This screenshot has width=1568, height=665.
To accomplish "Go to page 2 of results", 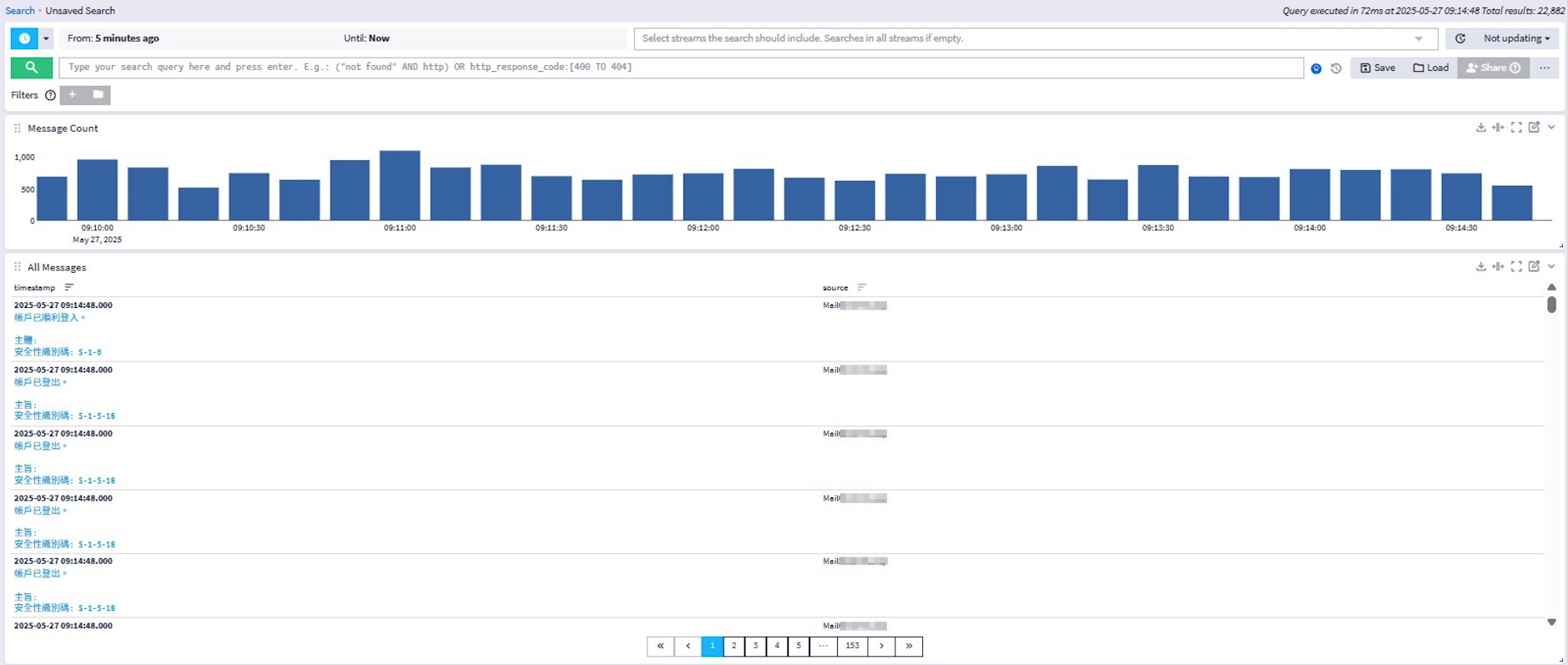I will (734, 646).
